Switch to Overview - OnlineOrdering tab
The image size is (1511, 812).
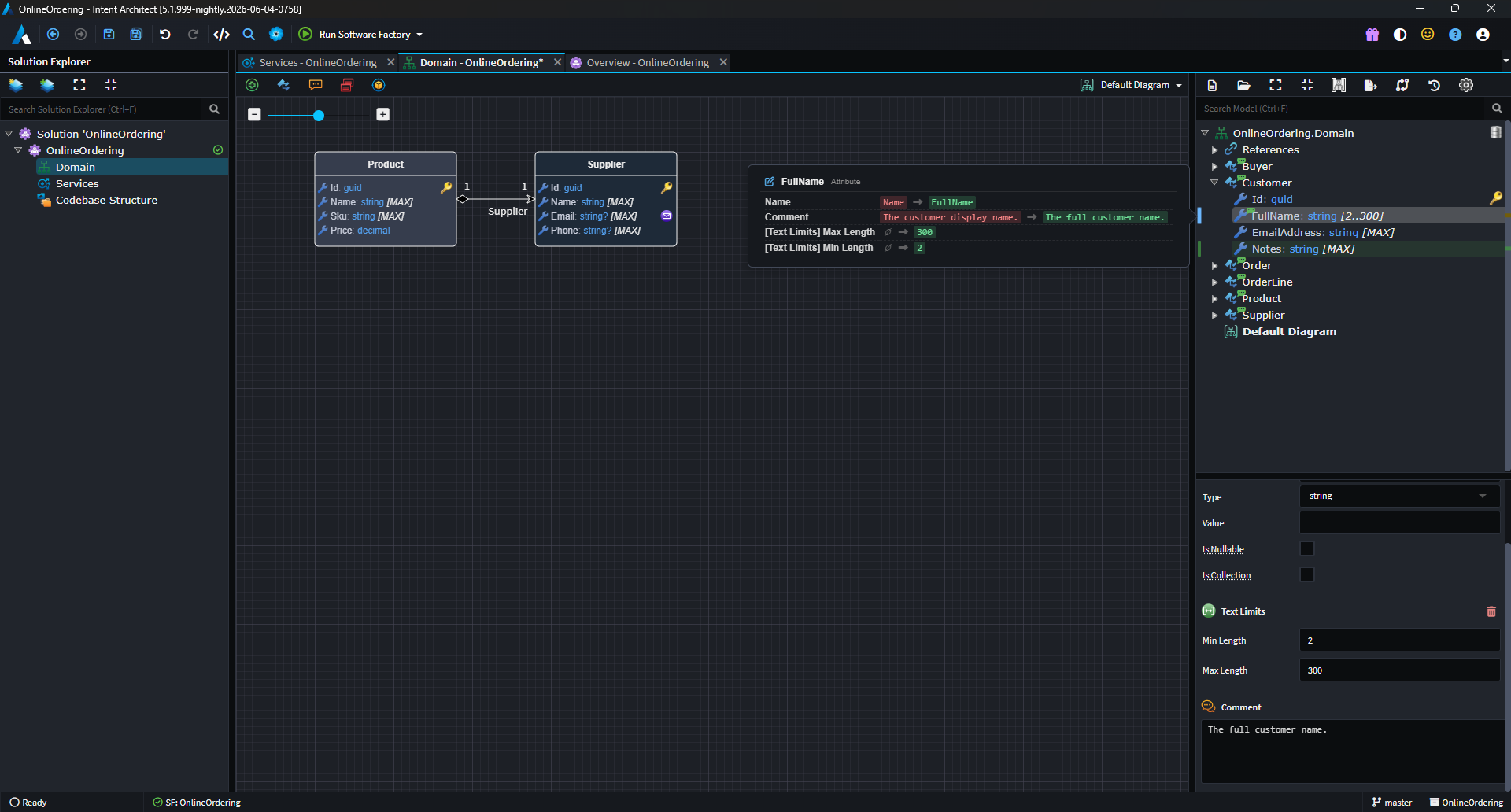(647, 62)
